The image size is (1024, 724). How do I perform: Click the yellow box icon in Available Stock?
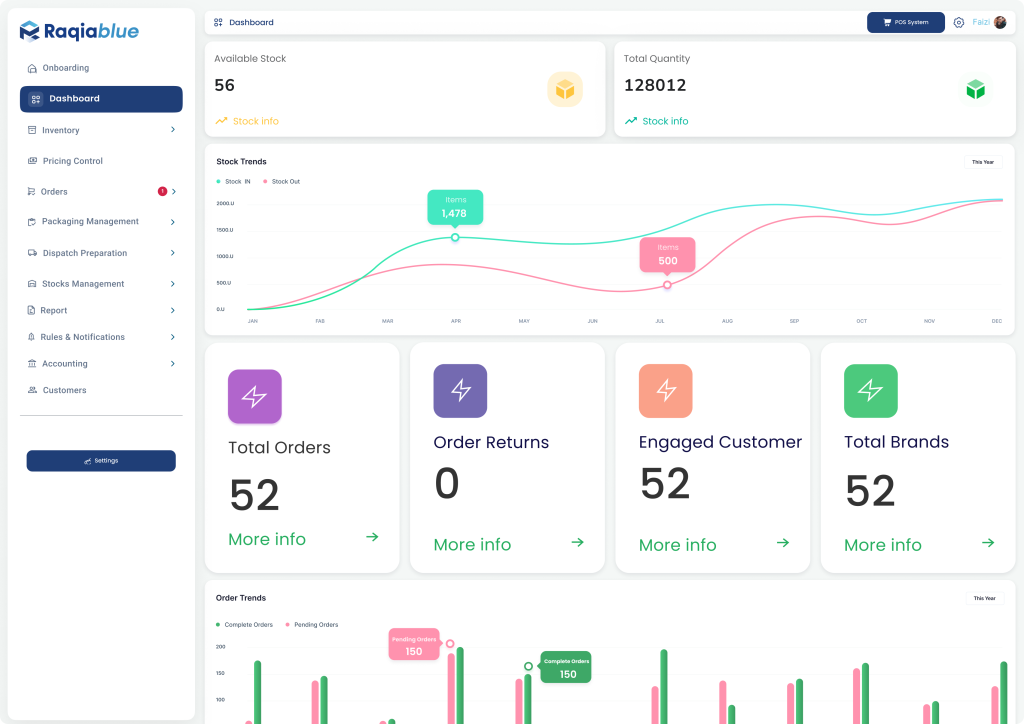coord(565,89)
